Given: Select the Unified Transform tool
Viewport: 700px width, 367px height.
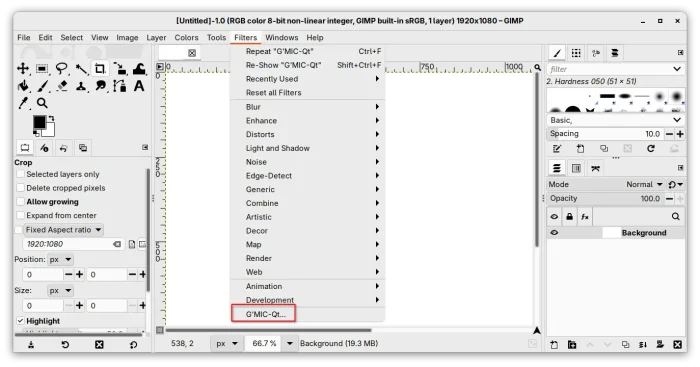Looking at the screenshot, I should pos(120,68).
